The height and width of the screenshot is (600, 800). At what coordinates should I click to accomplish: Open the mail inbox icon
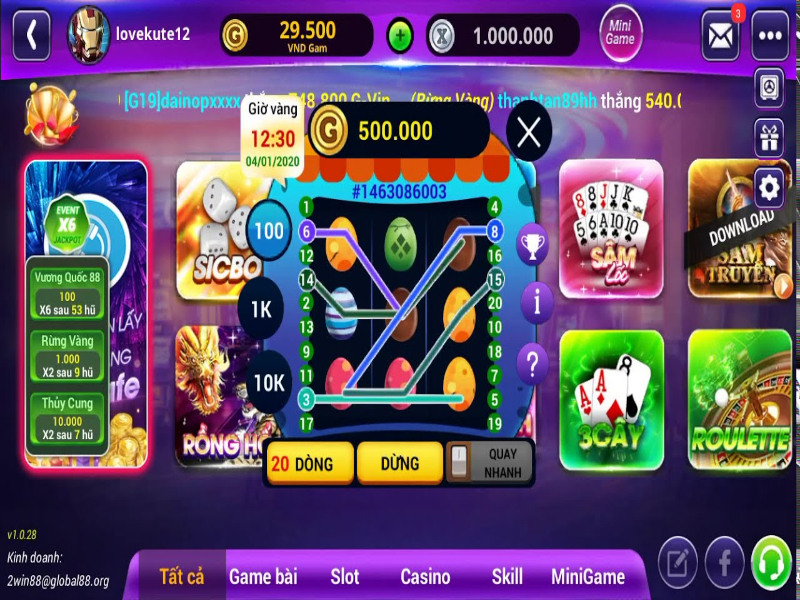720,36
